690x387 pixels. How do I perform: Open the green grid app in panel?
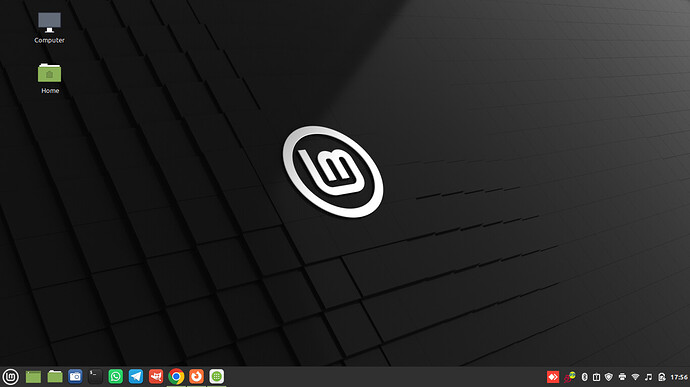point(217,376)
